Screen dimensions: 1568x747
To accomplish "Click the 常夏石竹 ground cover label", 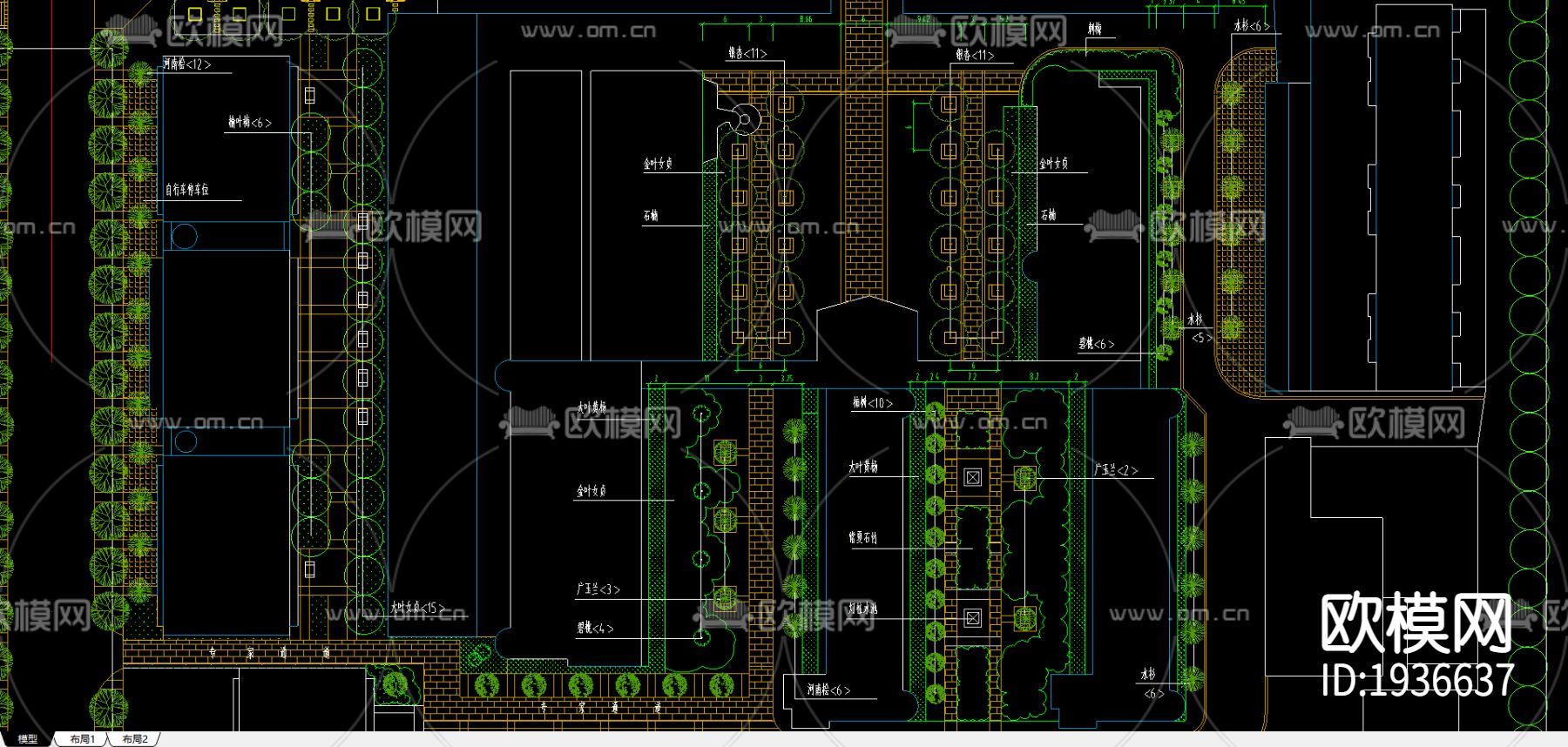I will (863, 538).
